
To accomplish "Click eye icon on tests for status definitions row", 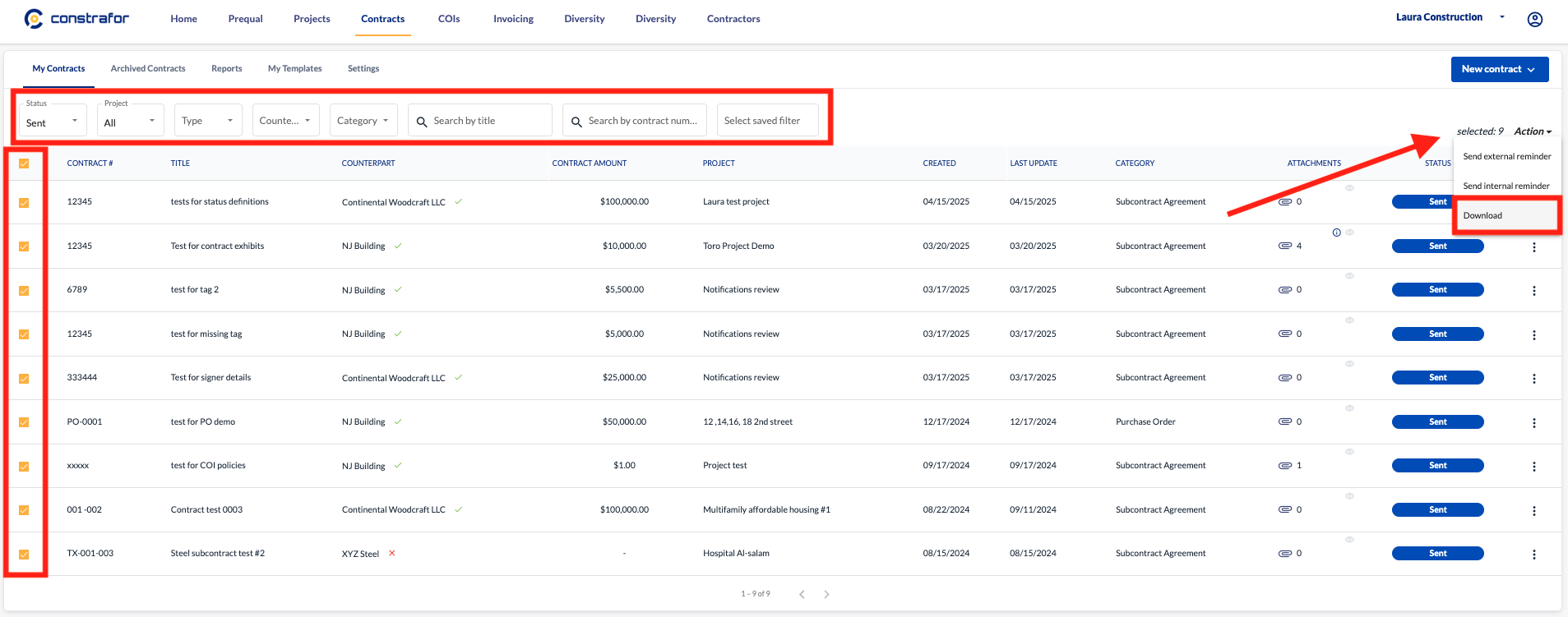I will point(1349,188).
